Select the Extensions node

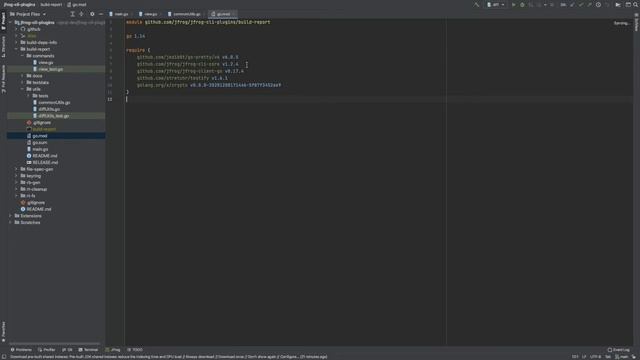click(x=28, y=216)
